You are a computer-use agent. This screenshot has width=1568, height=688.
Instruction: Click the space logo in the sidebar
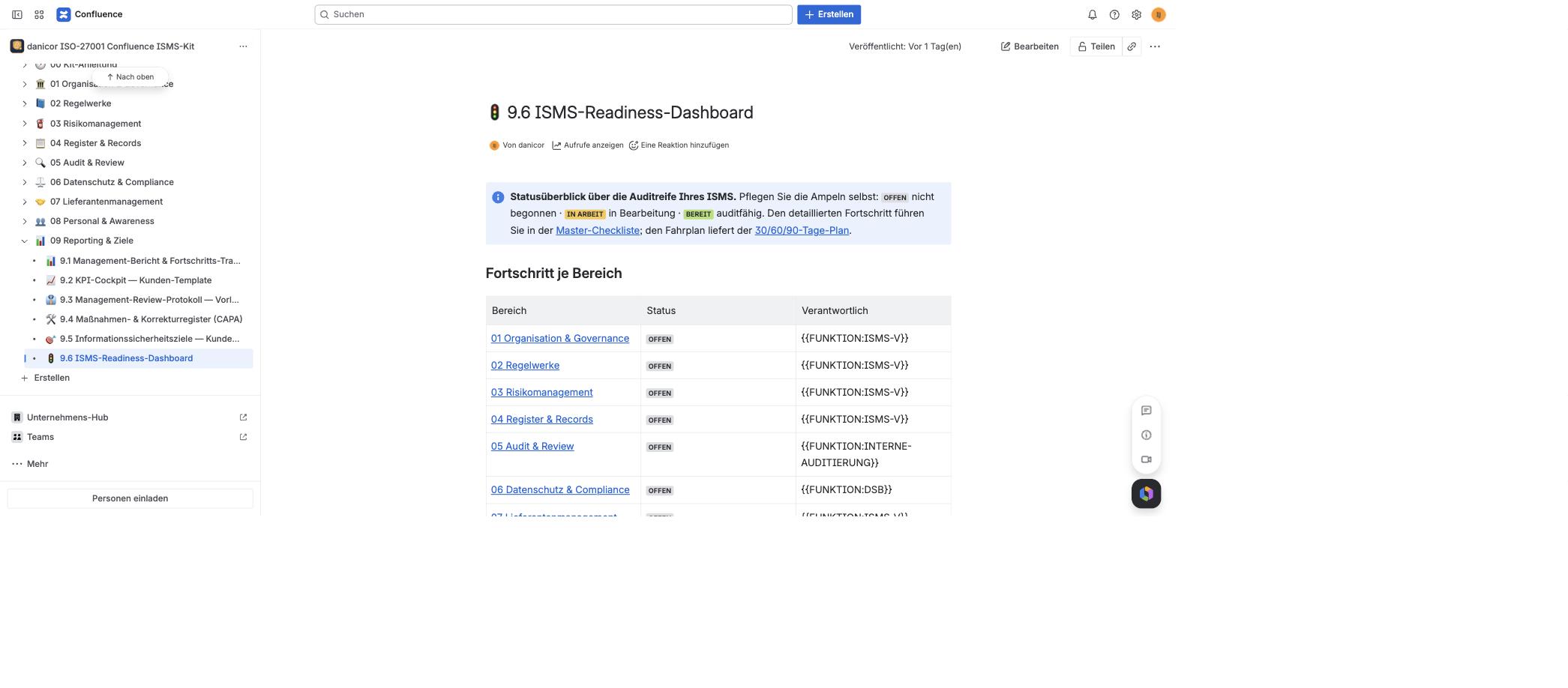pyautogui.click(x=16, y=46)
